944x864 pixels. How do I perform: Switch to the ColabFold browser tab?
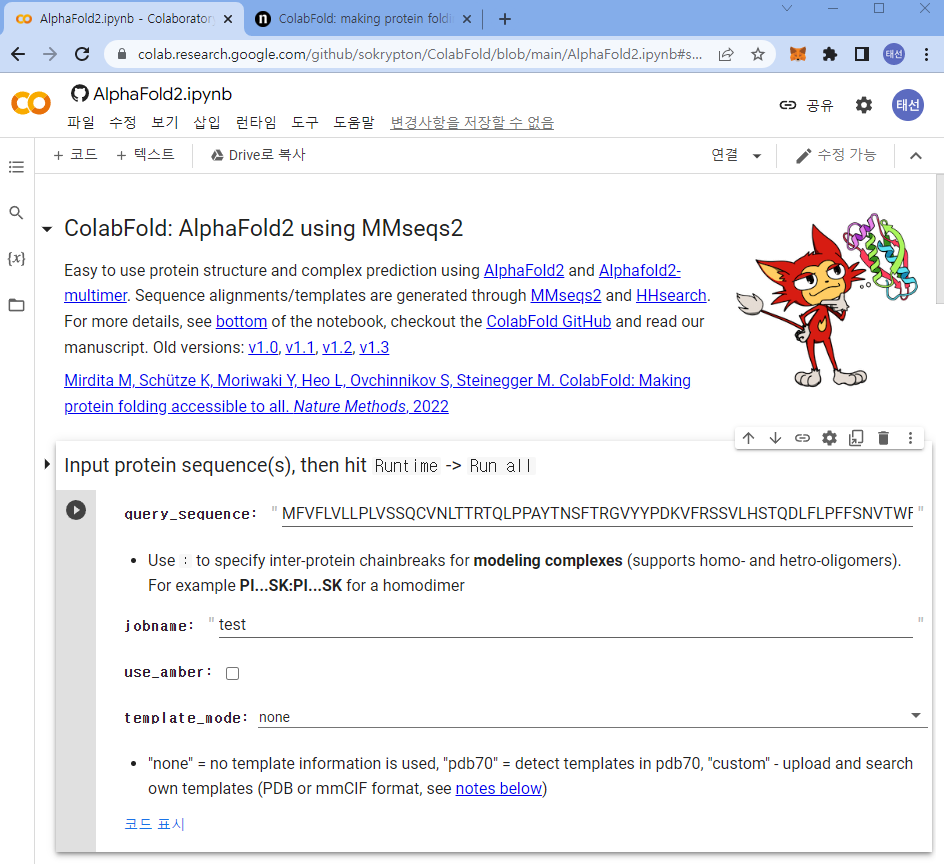coord(364,19)
